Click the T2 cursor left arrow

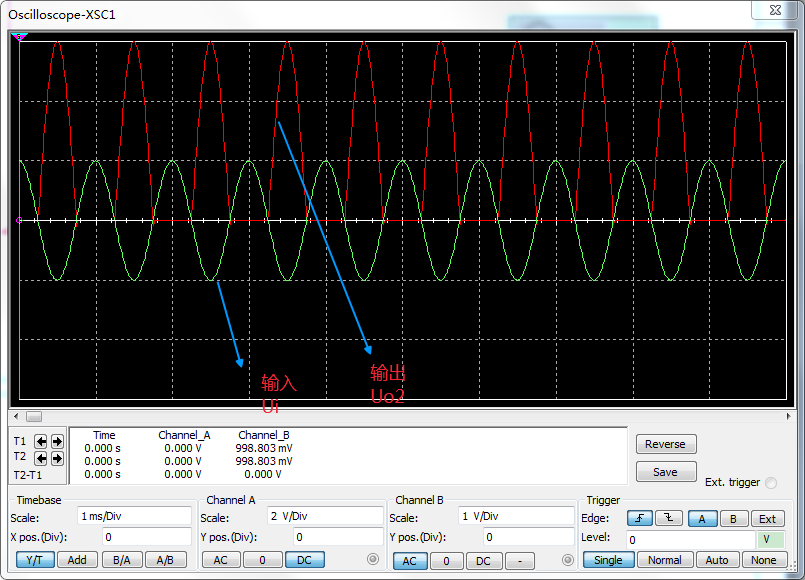41,457
